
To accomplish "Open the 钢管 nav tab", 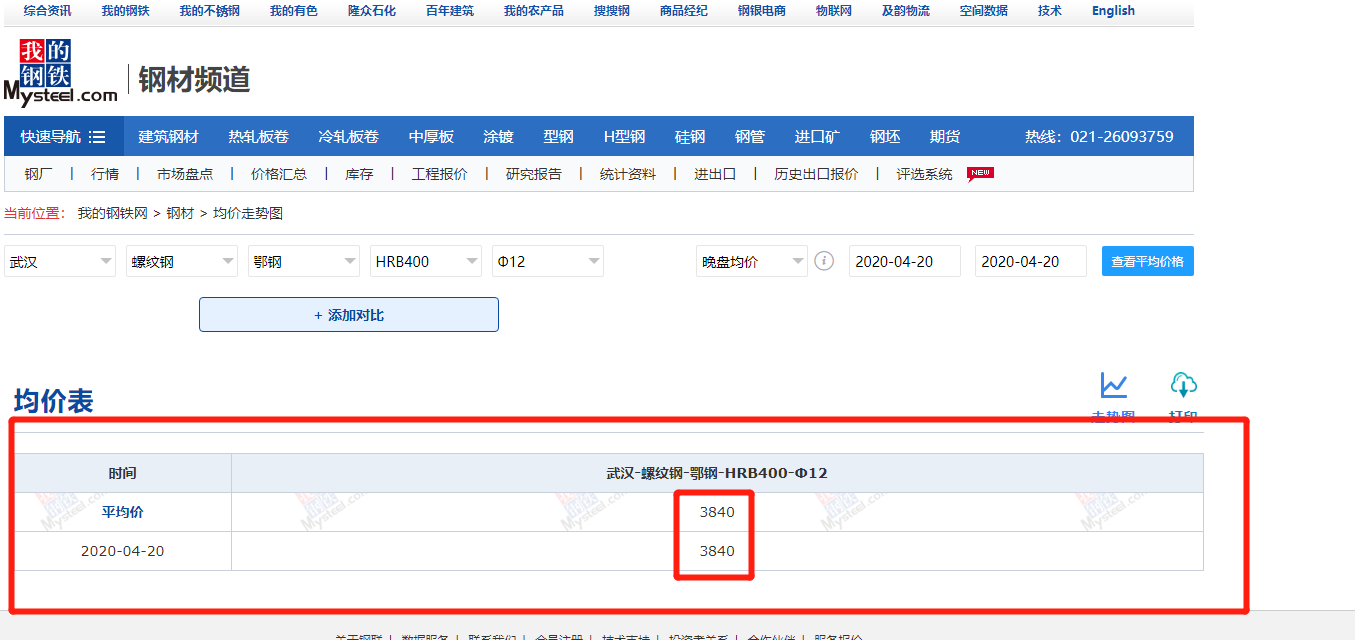I will (x=750, y=136).
